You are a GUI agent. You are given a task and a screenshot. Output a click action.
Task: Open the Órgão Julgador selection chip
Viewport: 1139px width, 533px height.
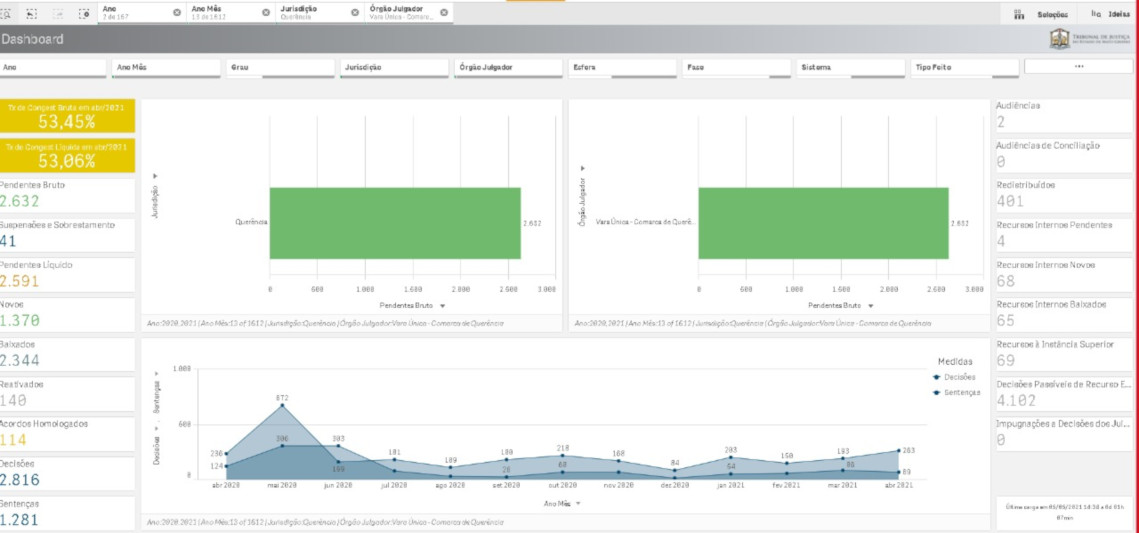[402, 13]
